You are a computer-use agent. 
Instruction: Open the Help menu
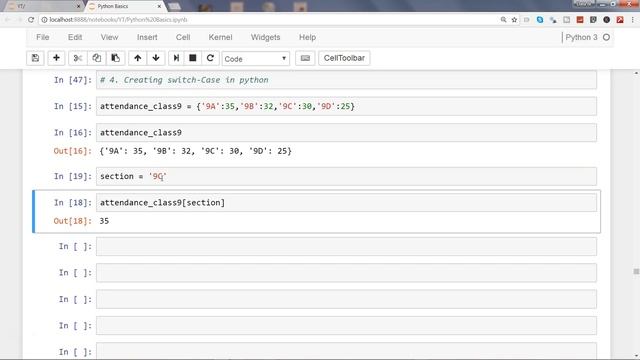(307, 37)
